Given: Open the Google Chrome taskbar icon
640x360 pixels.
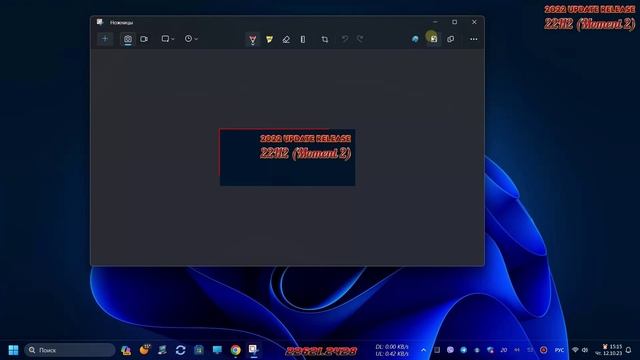Looking at the screenshot, I should click(236, 350).
